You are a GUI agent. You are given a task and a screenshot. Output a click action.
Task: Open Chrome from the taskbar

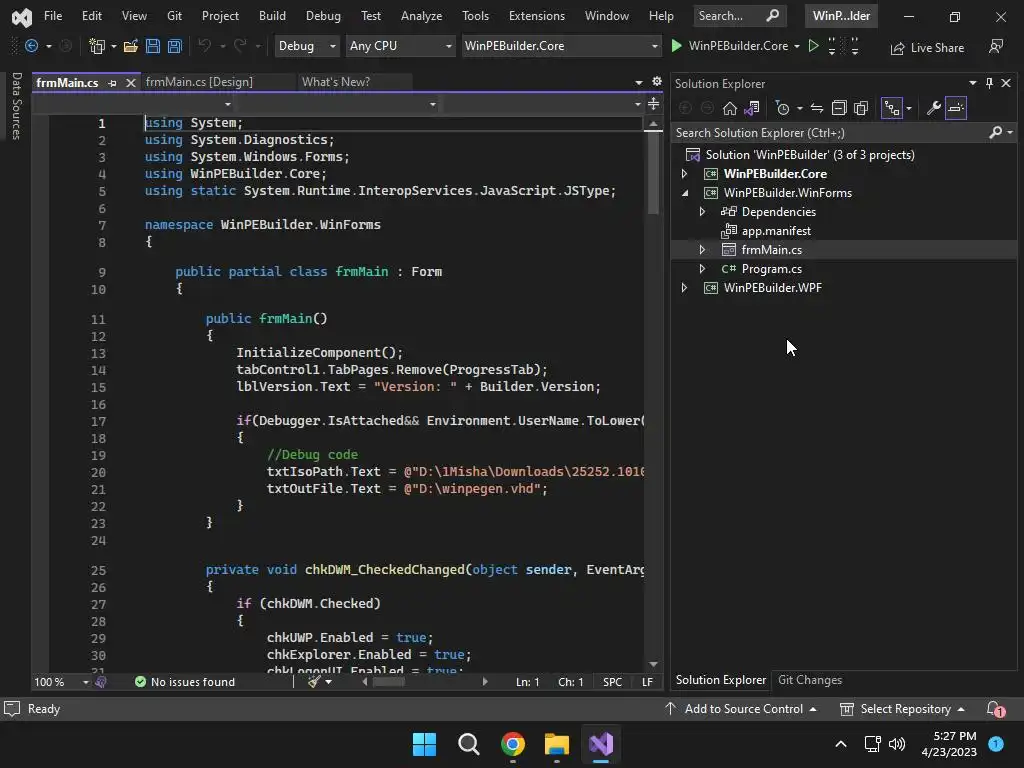[513, 744]
